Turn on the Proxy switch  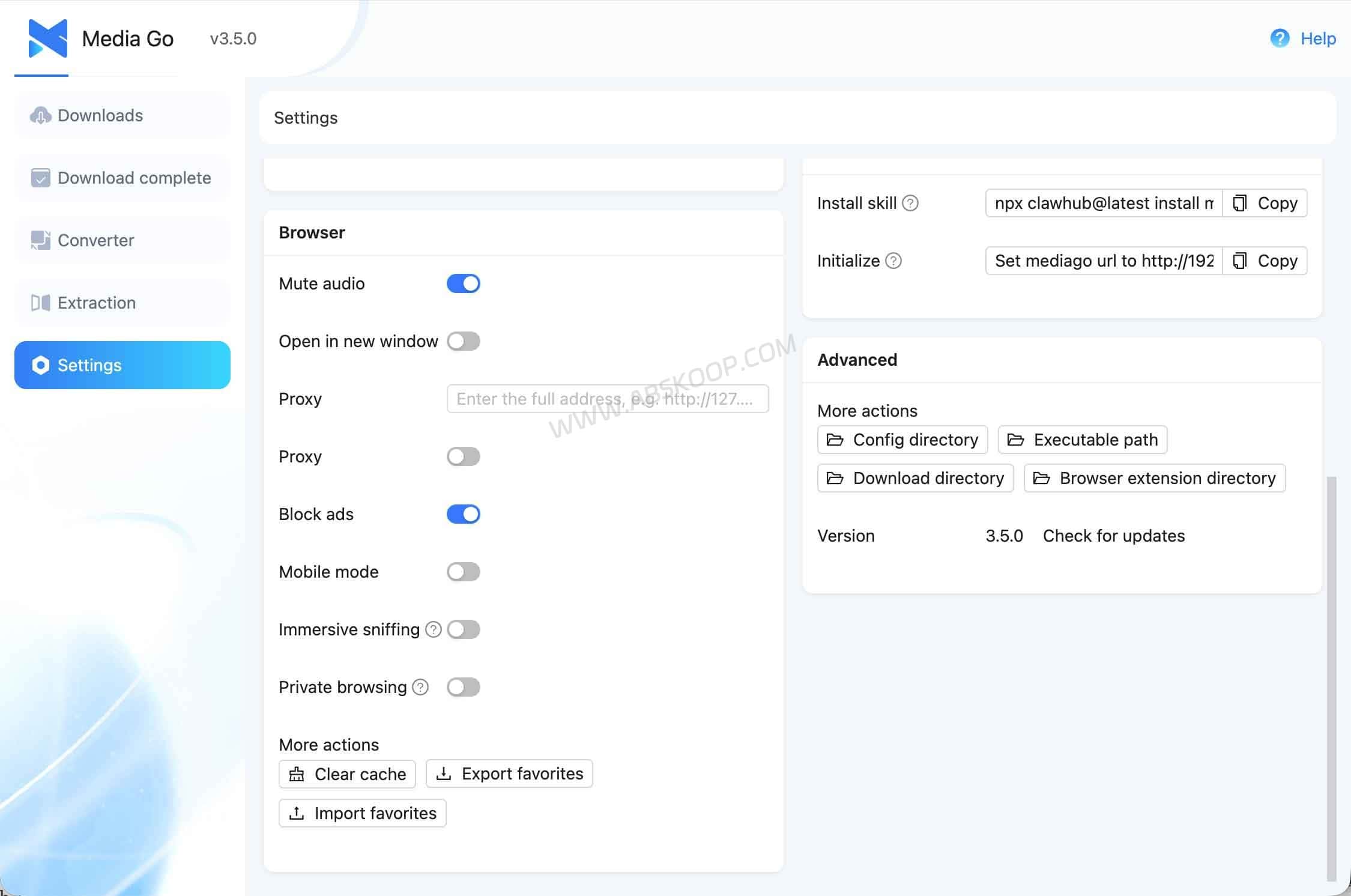(464, 456)
